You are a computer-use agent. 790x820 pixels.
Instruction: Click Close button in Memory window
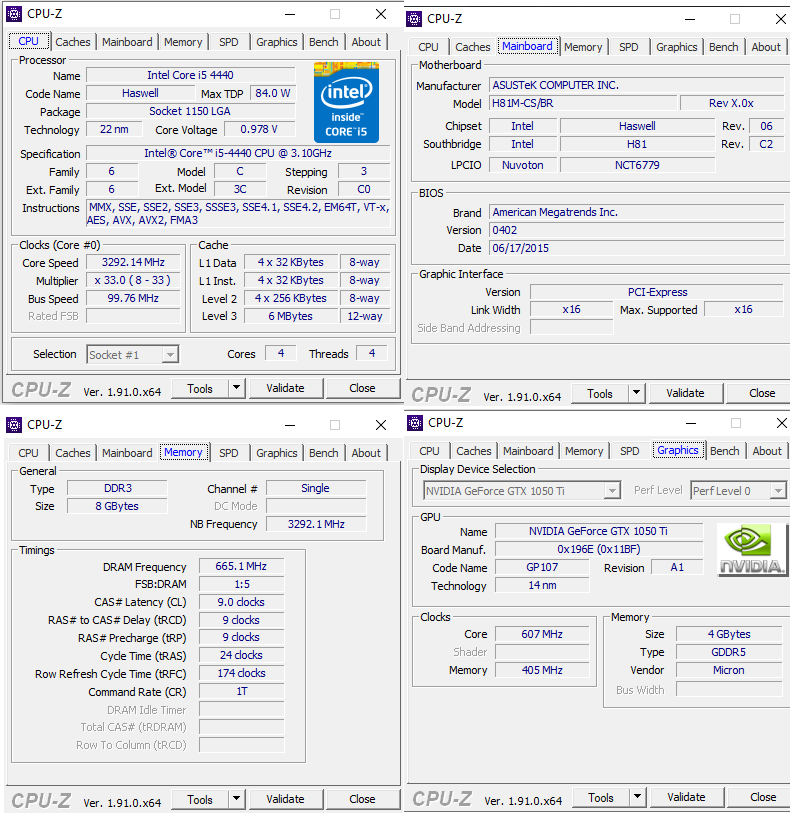click(x=362, y=799)
